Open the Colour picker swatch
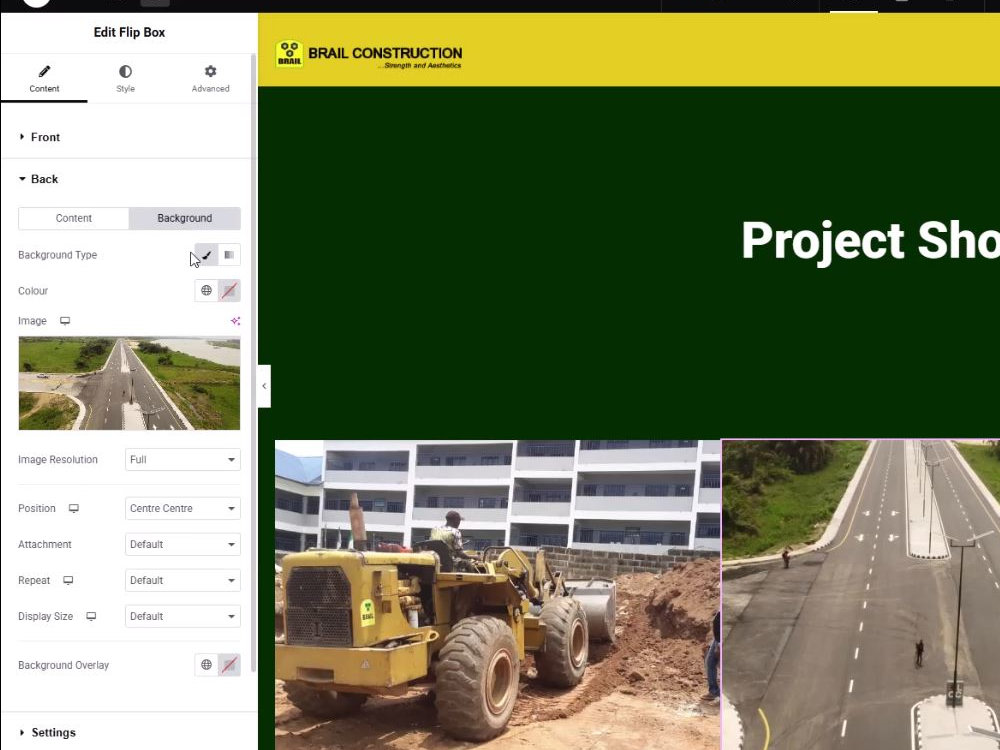 point(229,291)
